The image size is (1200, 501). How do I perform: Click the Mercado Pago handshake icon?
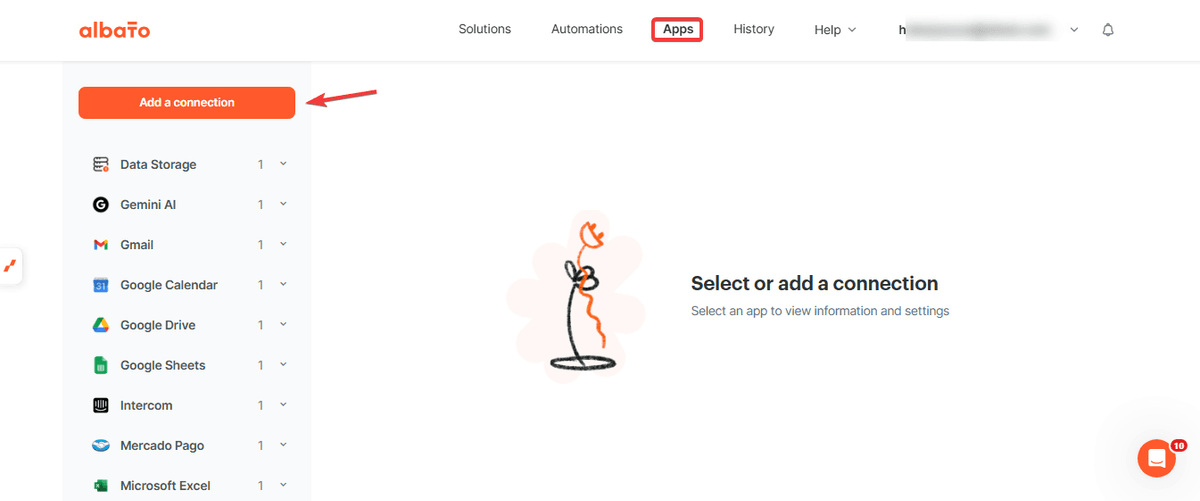(x=101, y=446)
